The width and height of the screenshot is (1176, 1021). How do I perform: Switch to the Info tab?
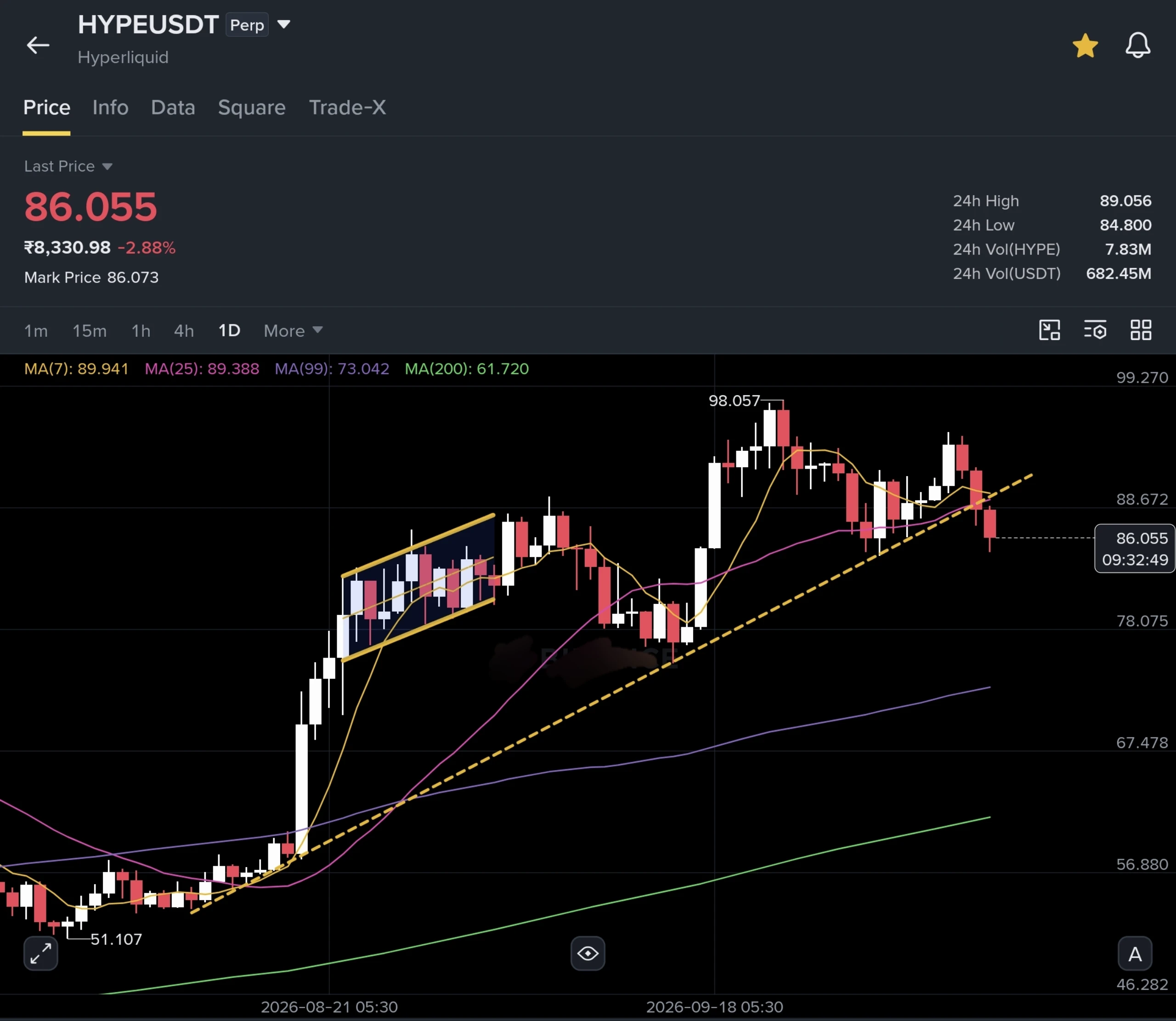pos(111,107)
